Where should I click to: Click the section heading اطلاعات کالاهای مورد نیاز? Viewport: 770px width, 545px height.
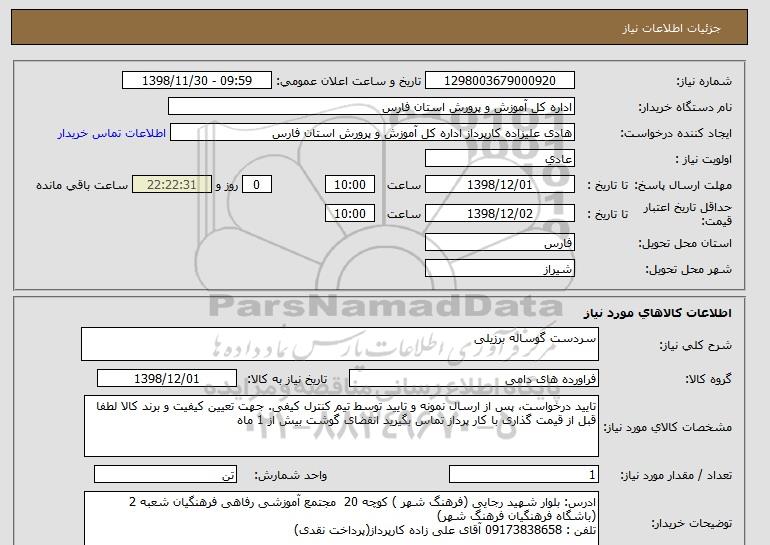coord(657,312)
